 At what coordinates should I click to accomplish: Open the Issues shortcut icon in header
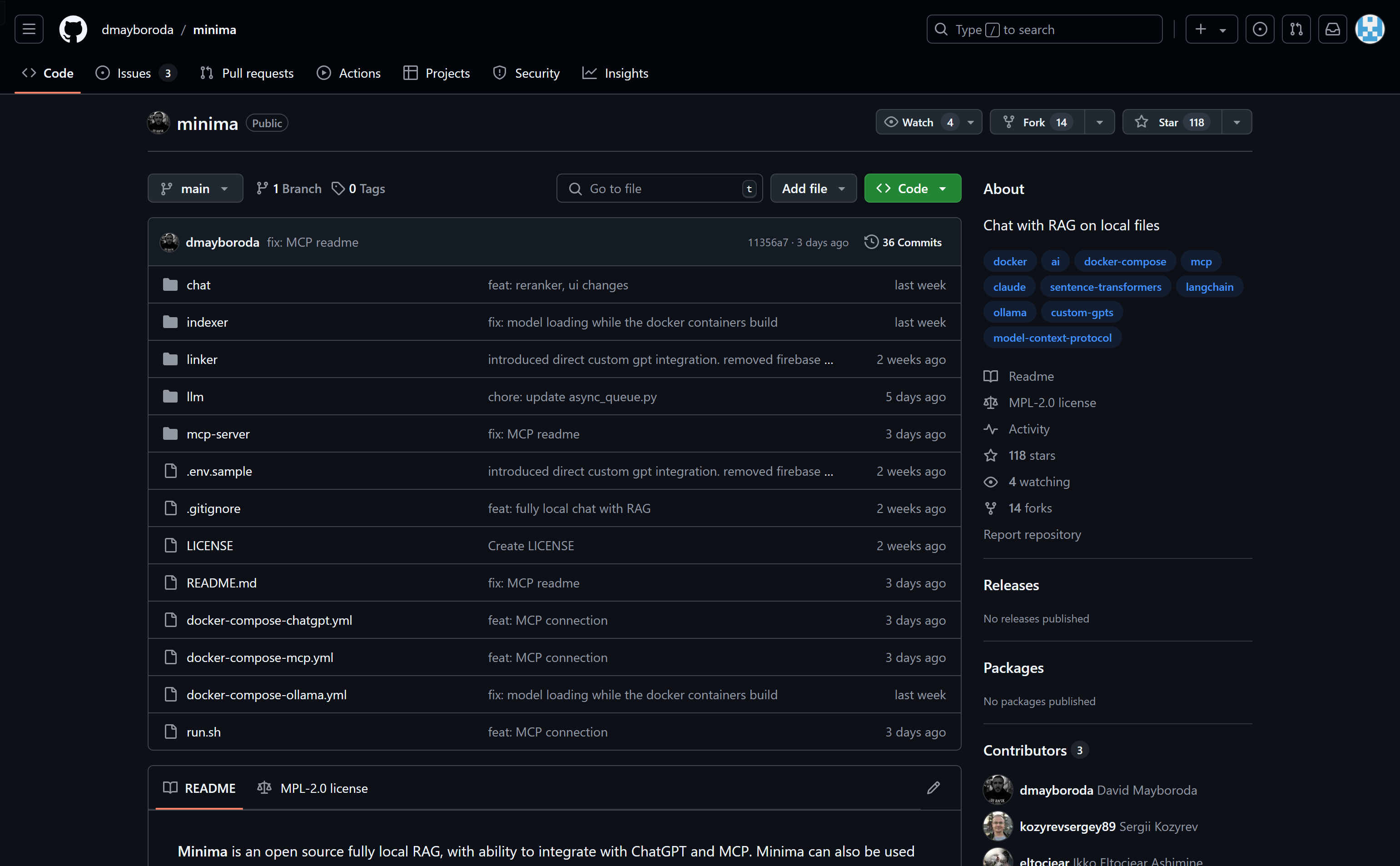(x=1260, y=29)
